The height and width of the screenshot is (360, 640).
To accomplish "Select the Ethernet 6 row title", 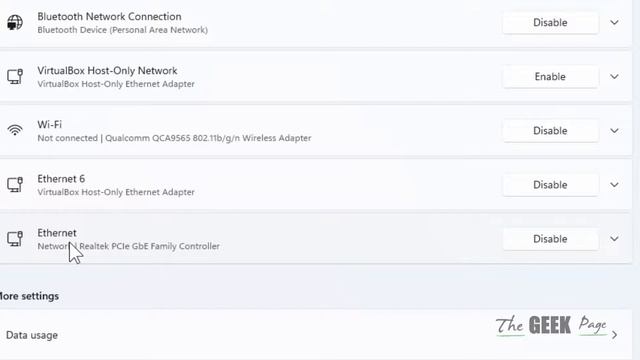I will (x=61, y=179).
